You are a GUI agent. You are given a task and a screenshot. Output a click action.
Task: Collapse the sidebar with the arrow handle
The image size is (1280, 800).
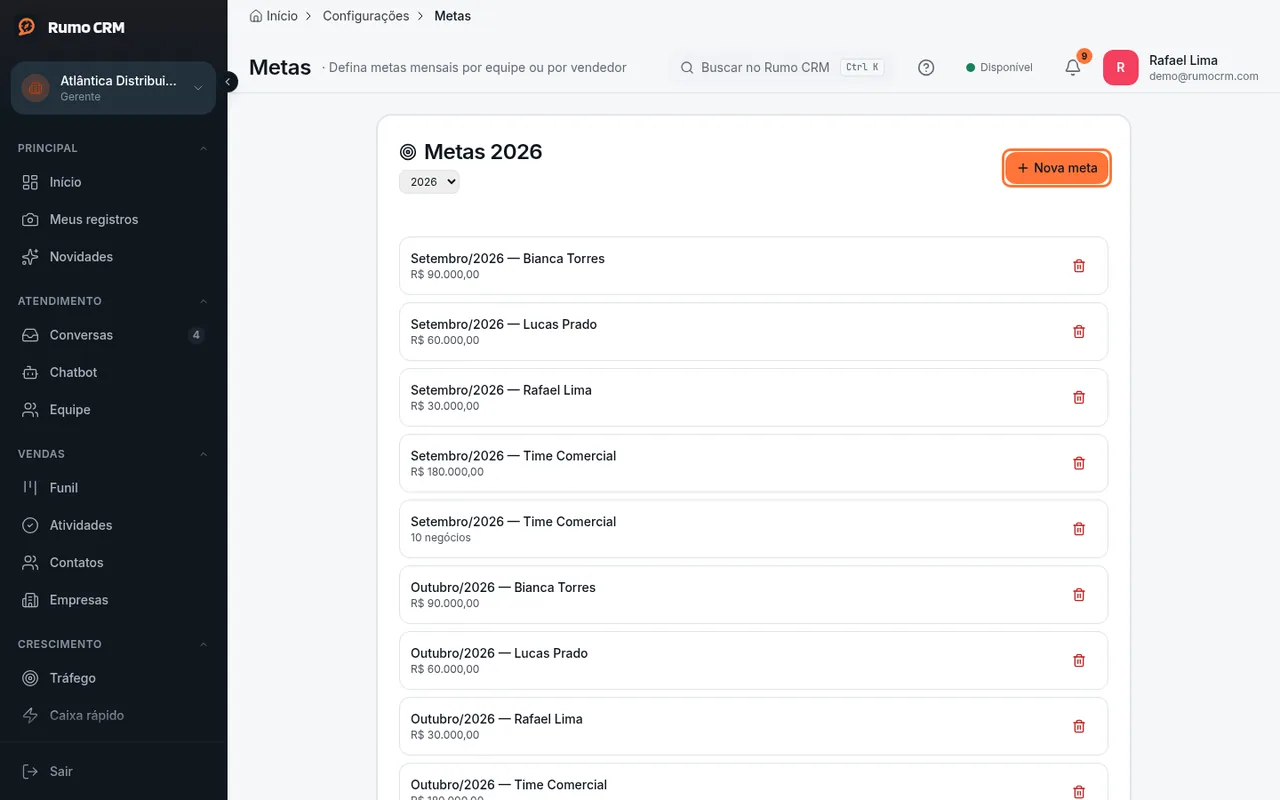point(228,82)
